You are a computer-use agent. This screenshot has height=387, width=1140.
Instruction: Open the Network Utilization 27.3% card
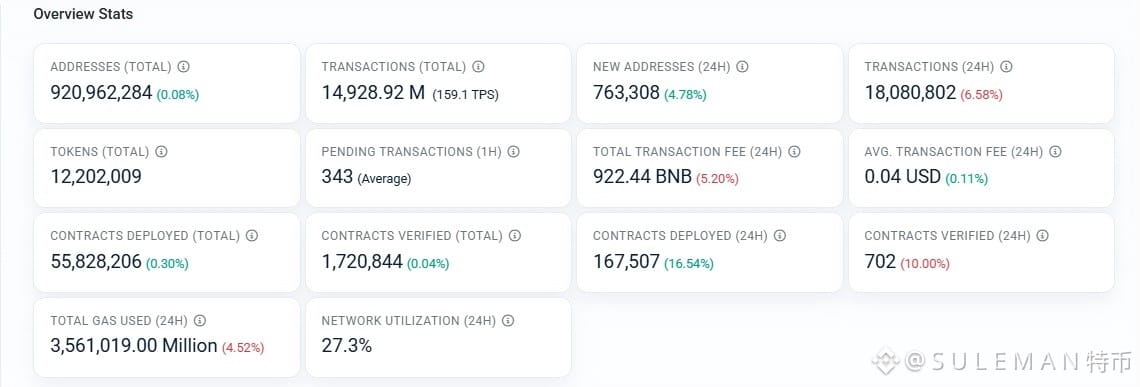pyautogui.click(x=438, y=338)
